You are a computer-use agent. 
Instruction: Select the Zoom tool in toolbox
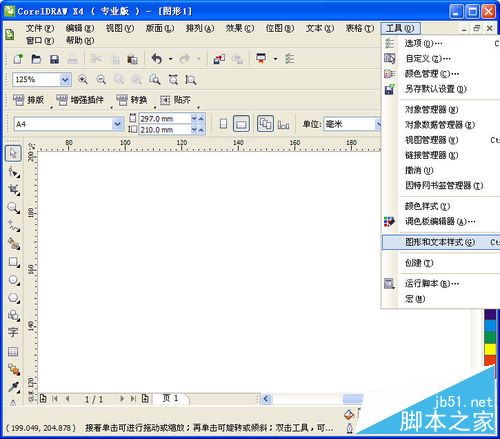tap(14, 208)
